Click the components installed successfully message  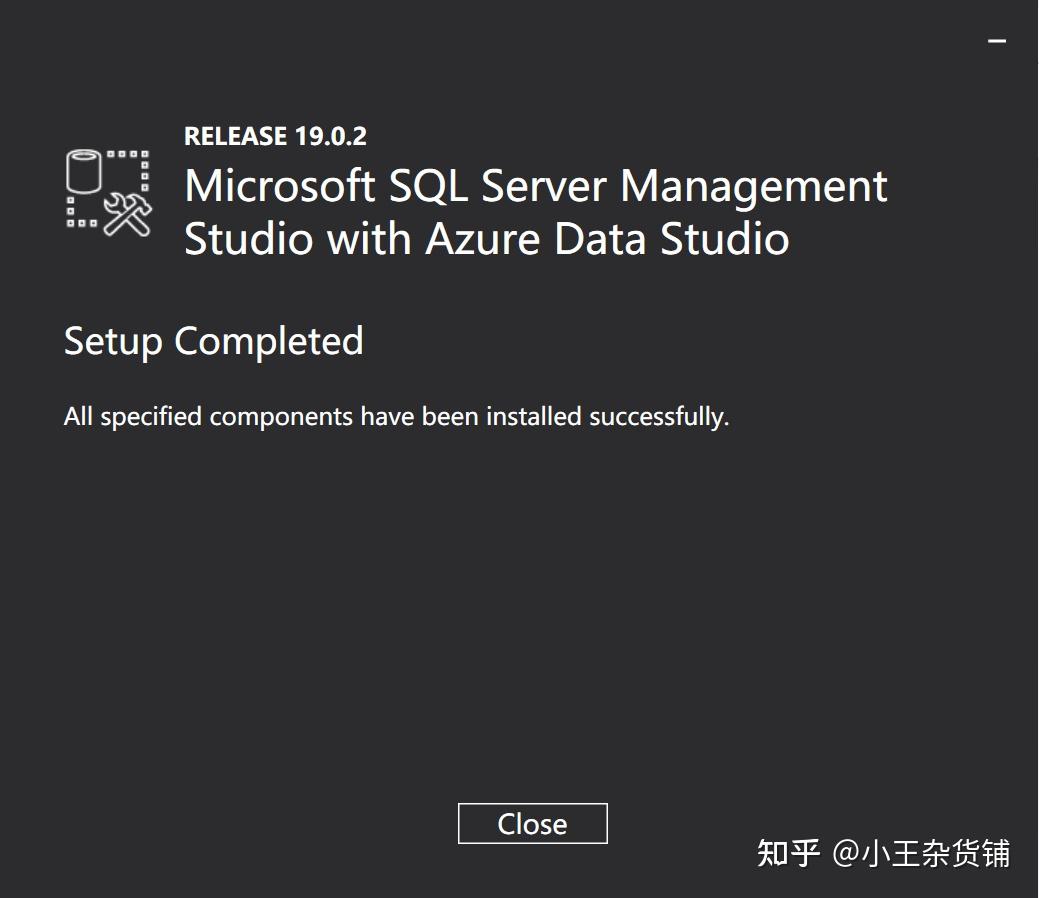[x=396, y=416]
